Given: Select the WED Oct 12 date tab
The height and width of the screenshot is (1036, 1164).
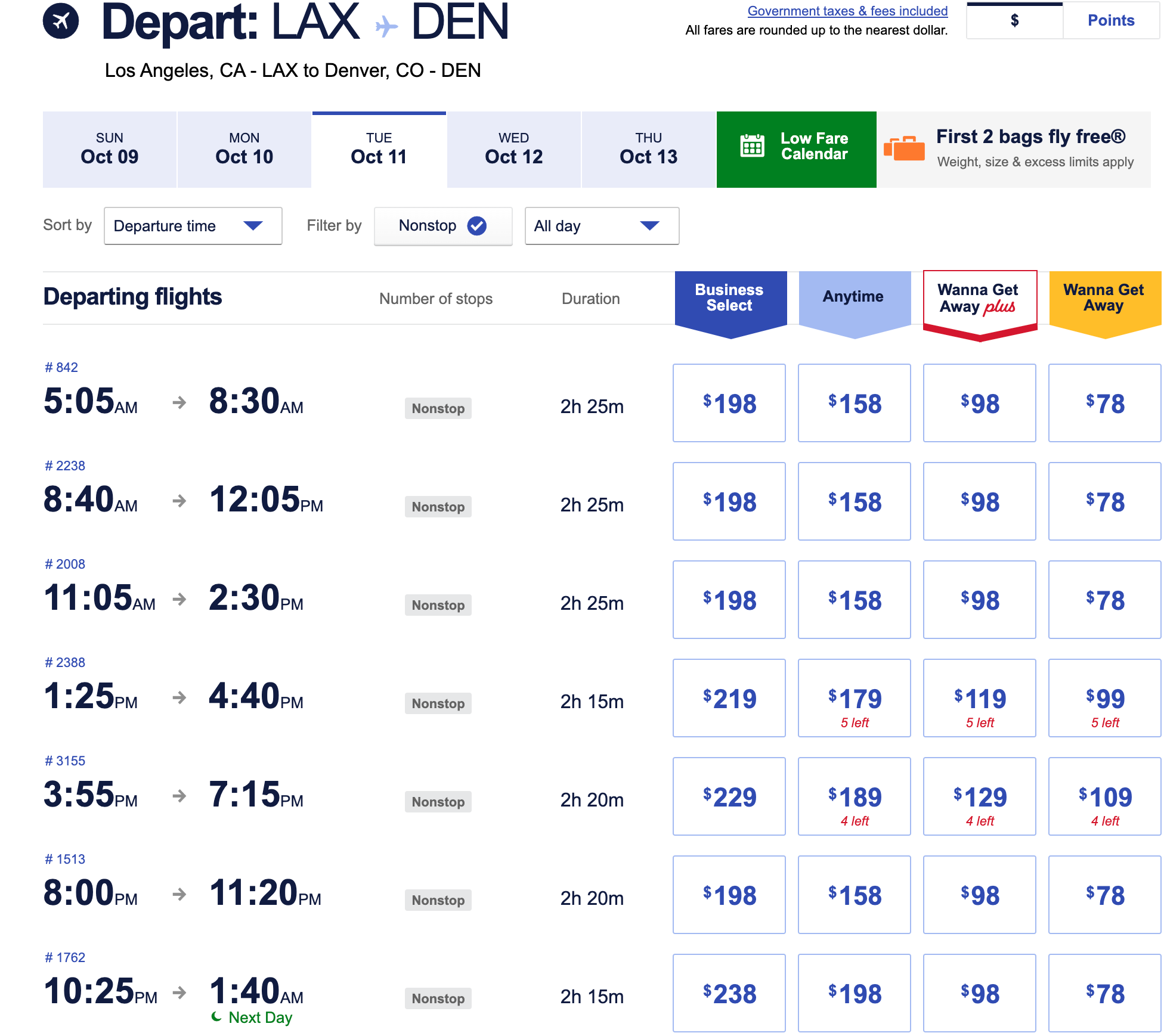Looking at the screenshot, I should 513,150.
